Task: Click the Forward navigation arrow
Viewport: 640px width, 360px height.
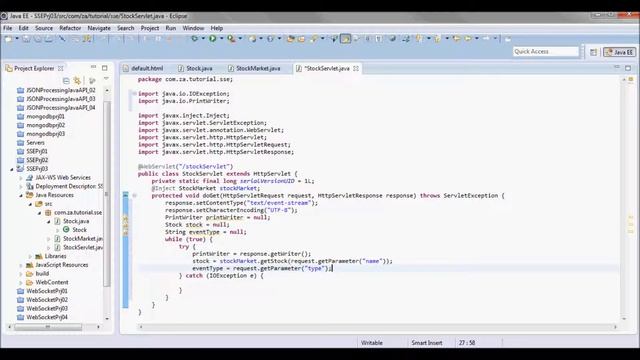Action: [x=486, y=39]
